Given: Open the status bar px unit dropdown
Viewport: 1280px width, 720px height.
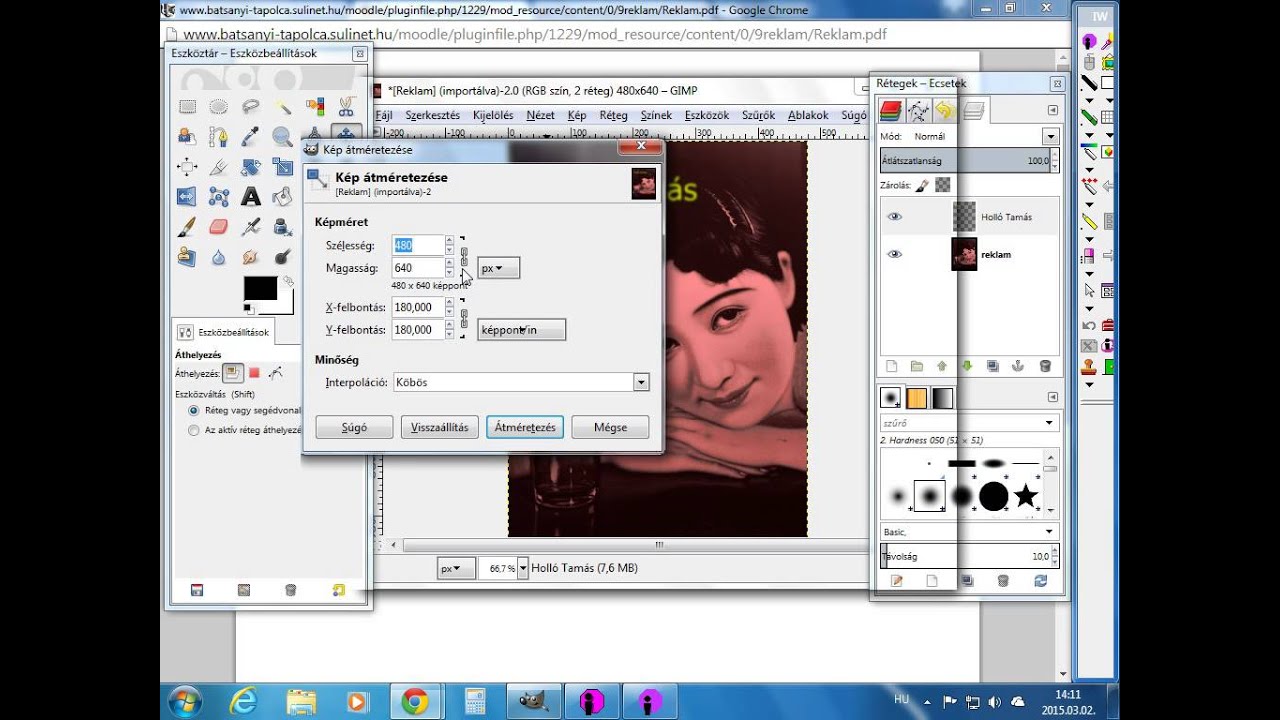Looking at the screenshot, I should (456, 568).
